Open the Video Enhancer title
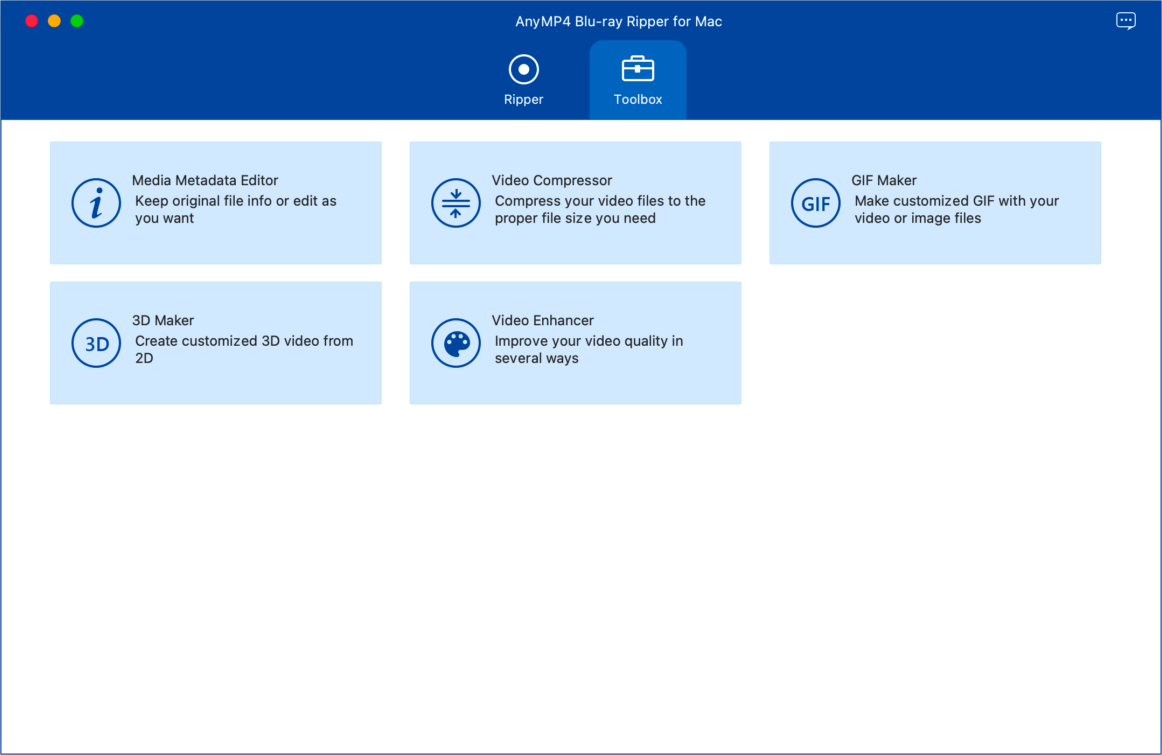Viewport: 1162px width, 755px height. (x=543, y=320)
